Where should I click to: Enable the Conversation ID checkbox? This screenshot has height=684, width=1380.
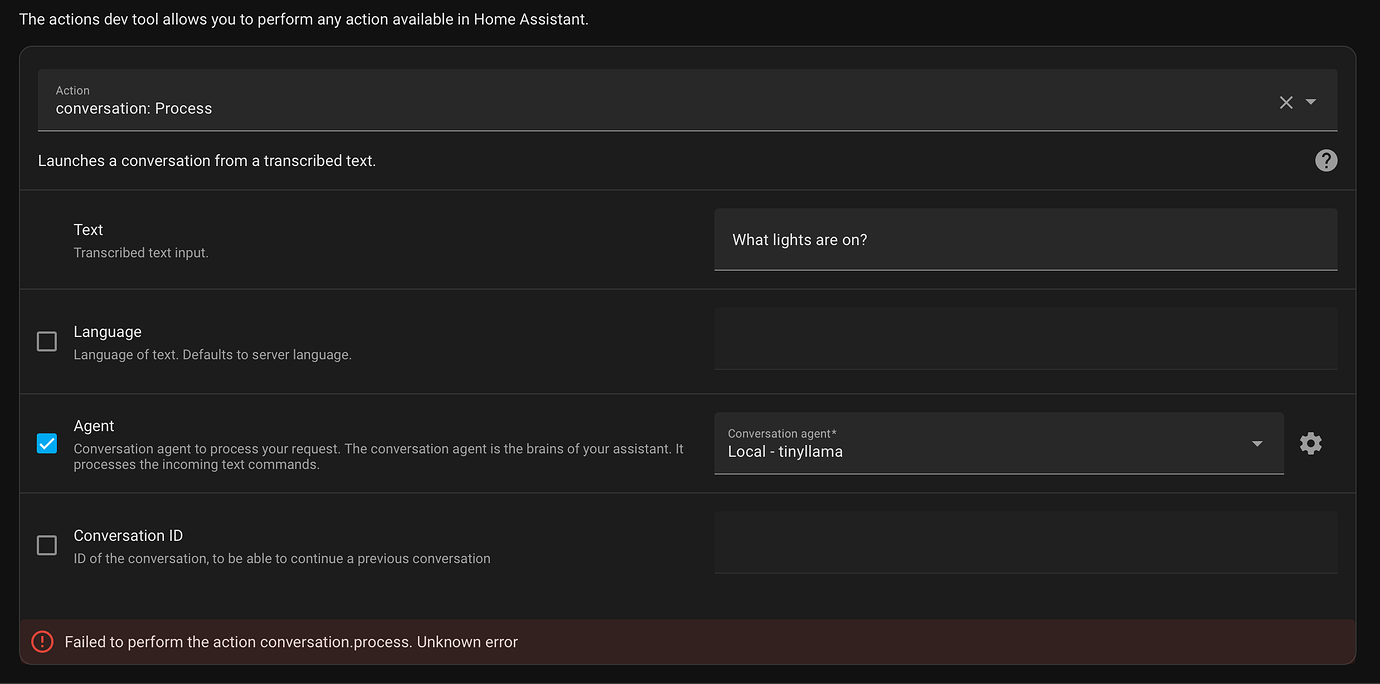tap(46, 545)
